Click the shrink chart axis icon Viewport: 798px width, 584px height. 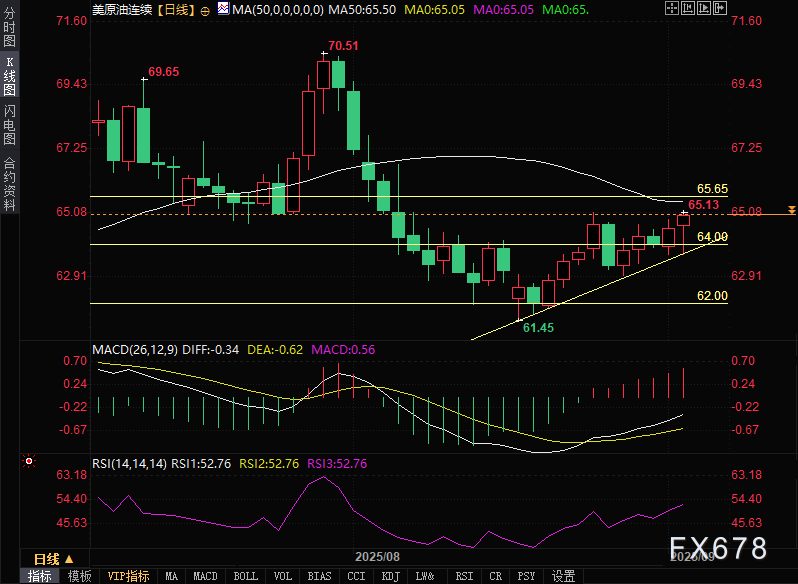click(688, 8)
